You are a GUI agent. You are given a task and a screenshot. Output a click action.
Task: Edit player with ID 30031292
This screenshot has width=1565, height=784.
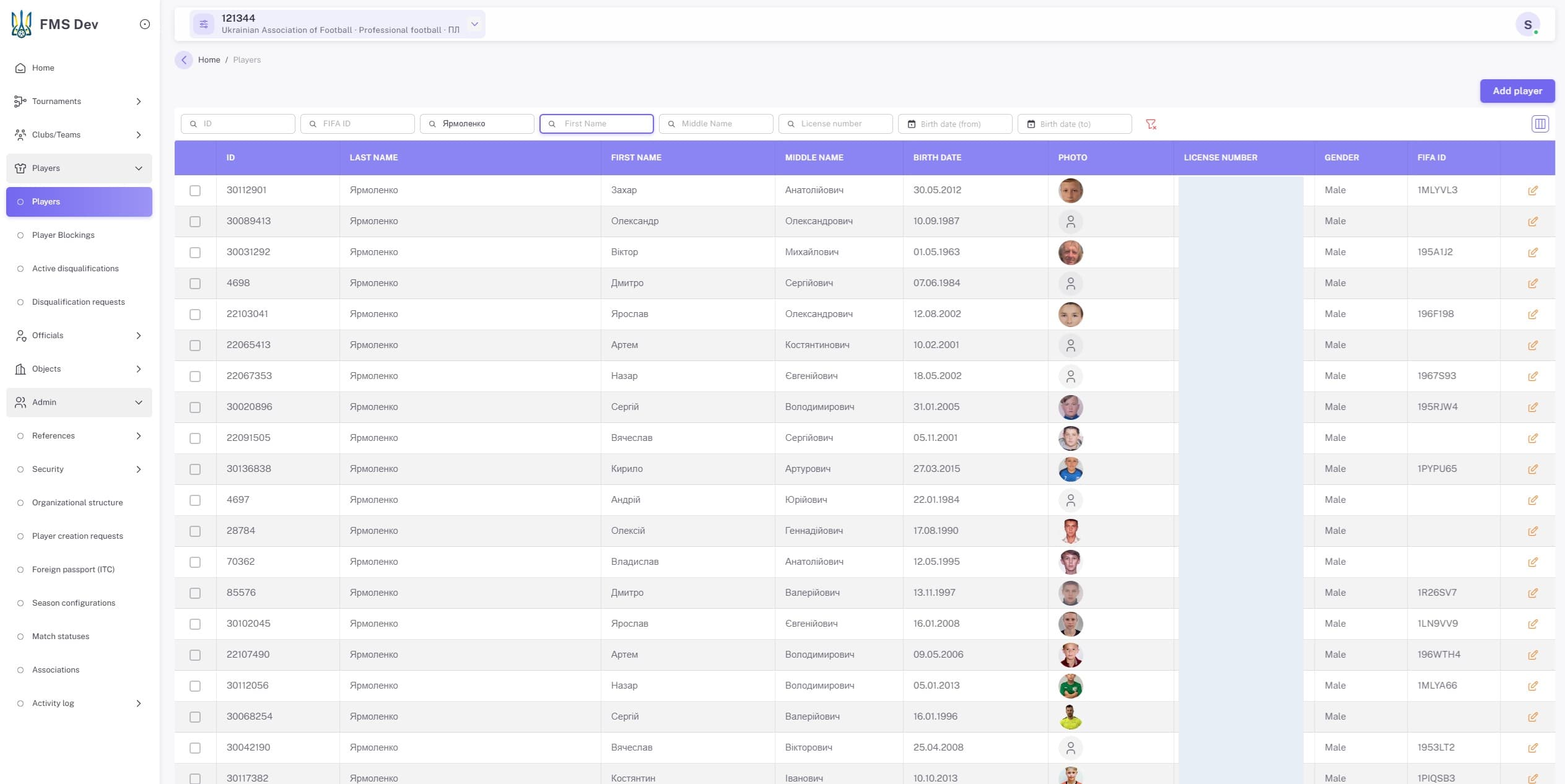pyautogui.click(x=1533, y=253)
